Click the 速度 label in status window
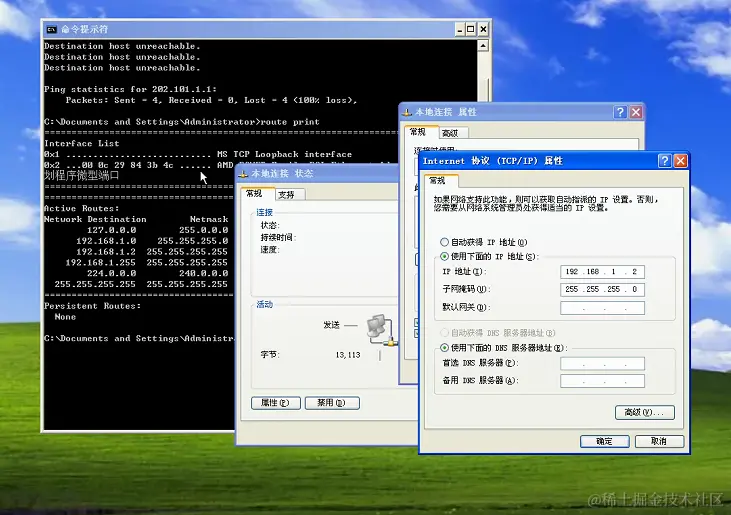 click(270, 250)
